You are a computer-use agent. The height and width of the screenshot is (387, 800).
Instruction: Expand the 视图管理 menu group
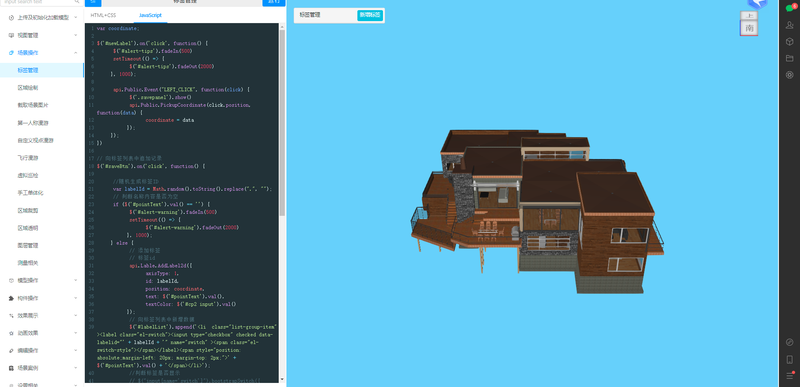point(42,35)
